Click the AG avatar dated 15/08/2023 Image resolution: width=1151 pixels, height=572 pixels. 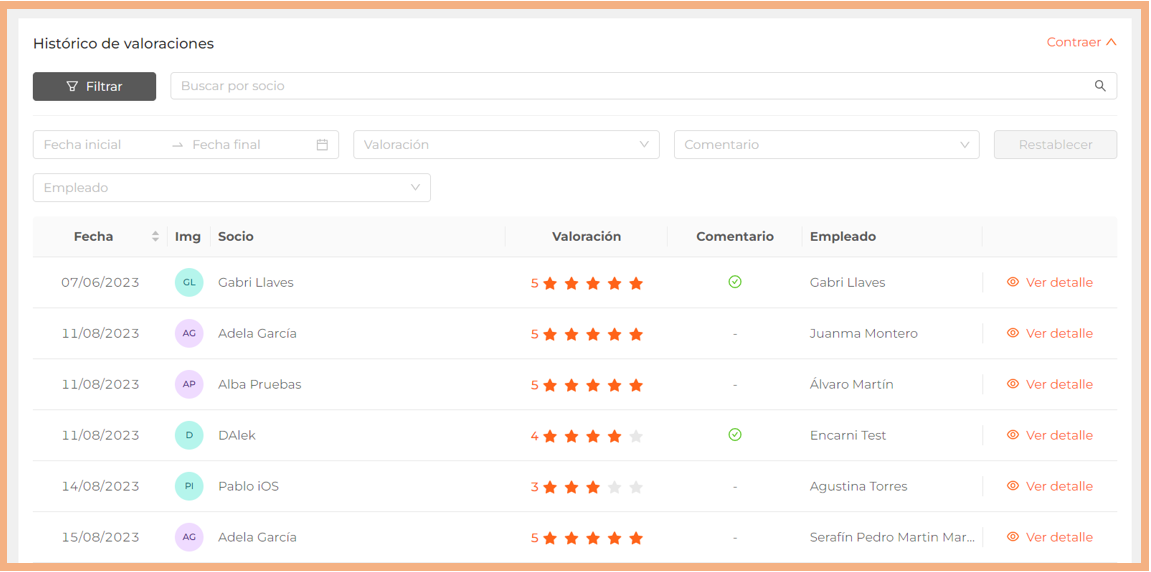point(189,537)
